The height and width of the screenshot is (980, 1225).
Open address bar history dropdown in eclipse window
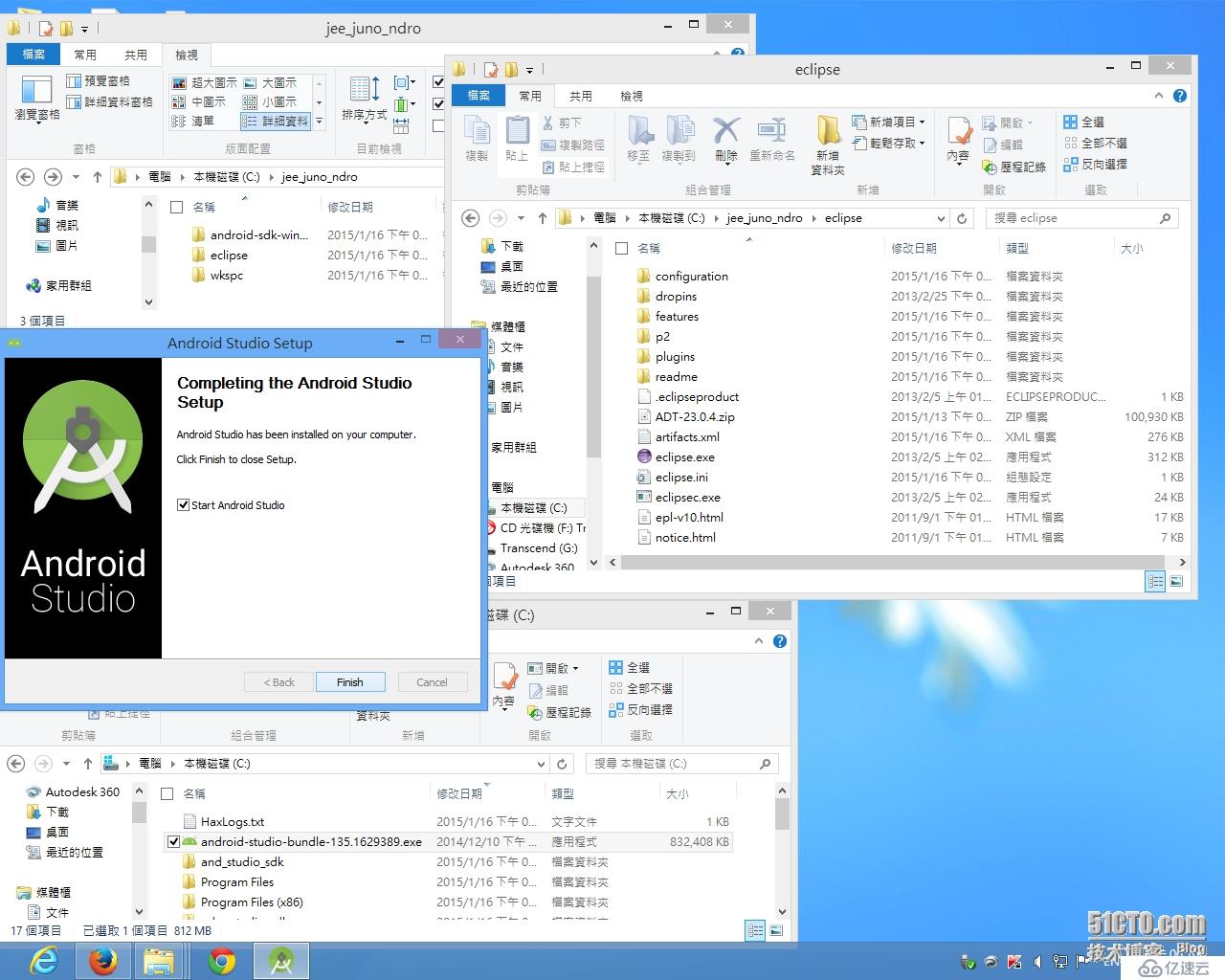(x=941, y=218)
